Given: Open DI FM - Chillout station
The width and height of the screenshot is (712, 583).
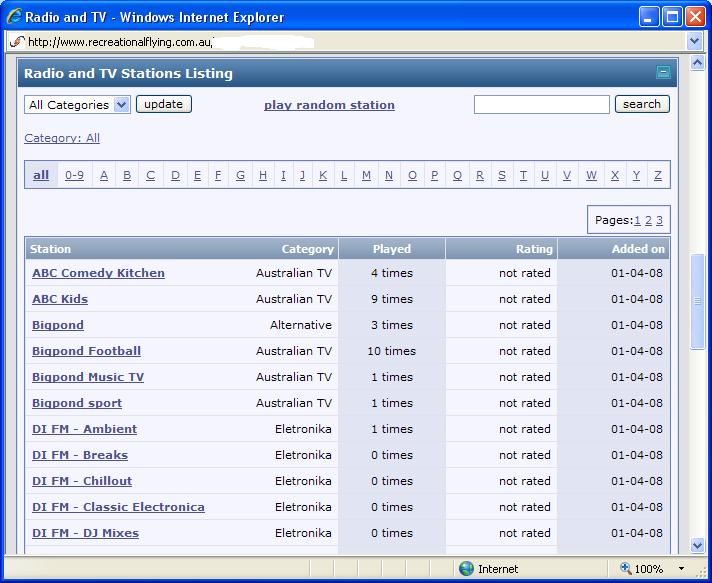Looking at the screenshot, I should (82, 481).
